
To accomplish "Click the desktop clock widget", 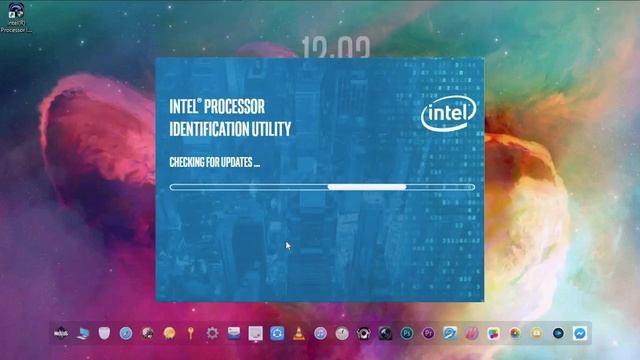I will [x=336, y=47].
